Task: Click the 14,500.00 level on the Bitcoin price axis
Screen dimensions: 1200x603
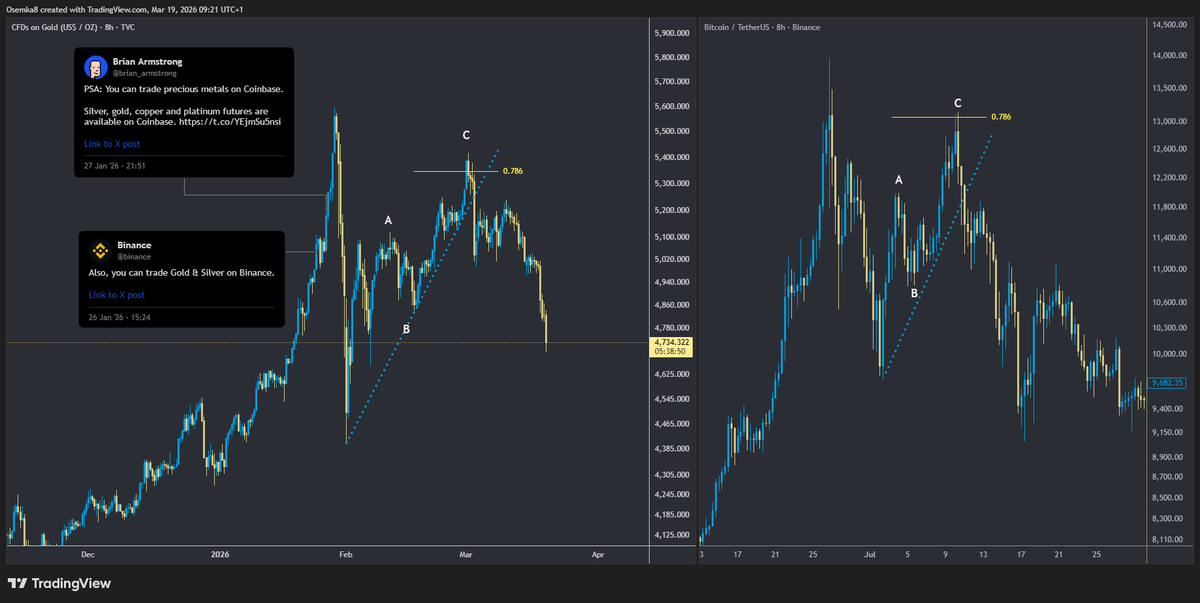Action: [x=1168, y=23]
